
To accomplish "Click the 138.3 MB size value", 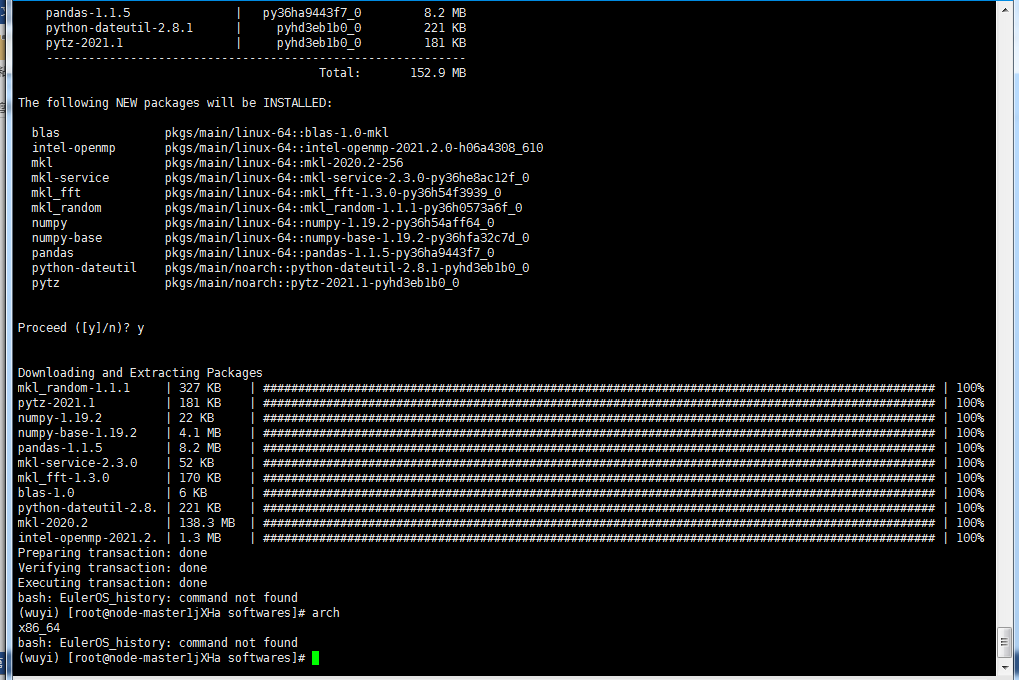I will tap(207, 523).
